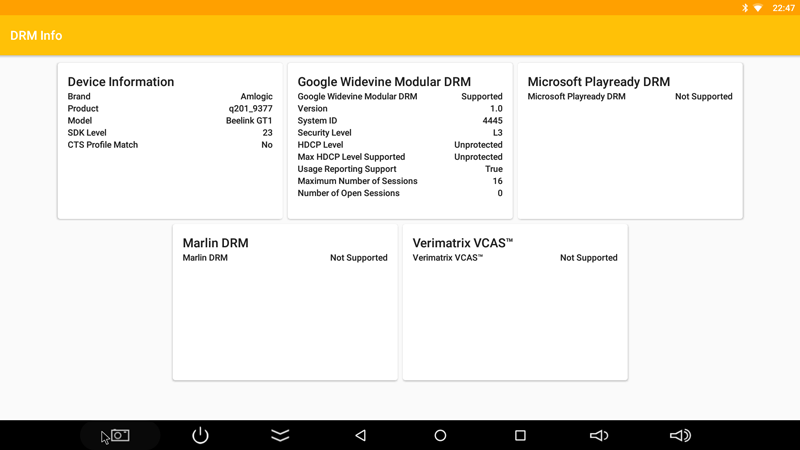800x450 pixels.
Task: Tap the Number of Open Sessions label
Action: [348, 193]
